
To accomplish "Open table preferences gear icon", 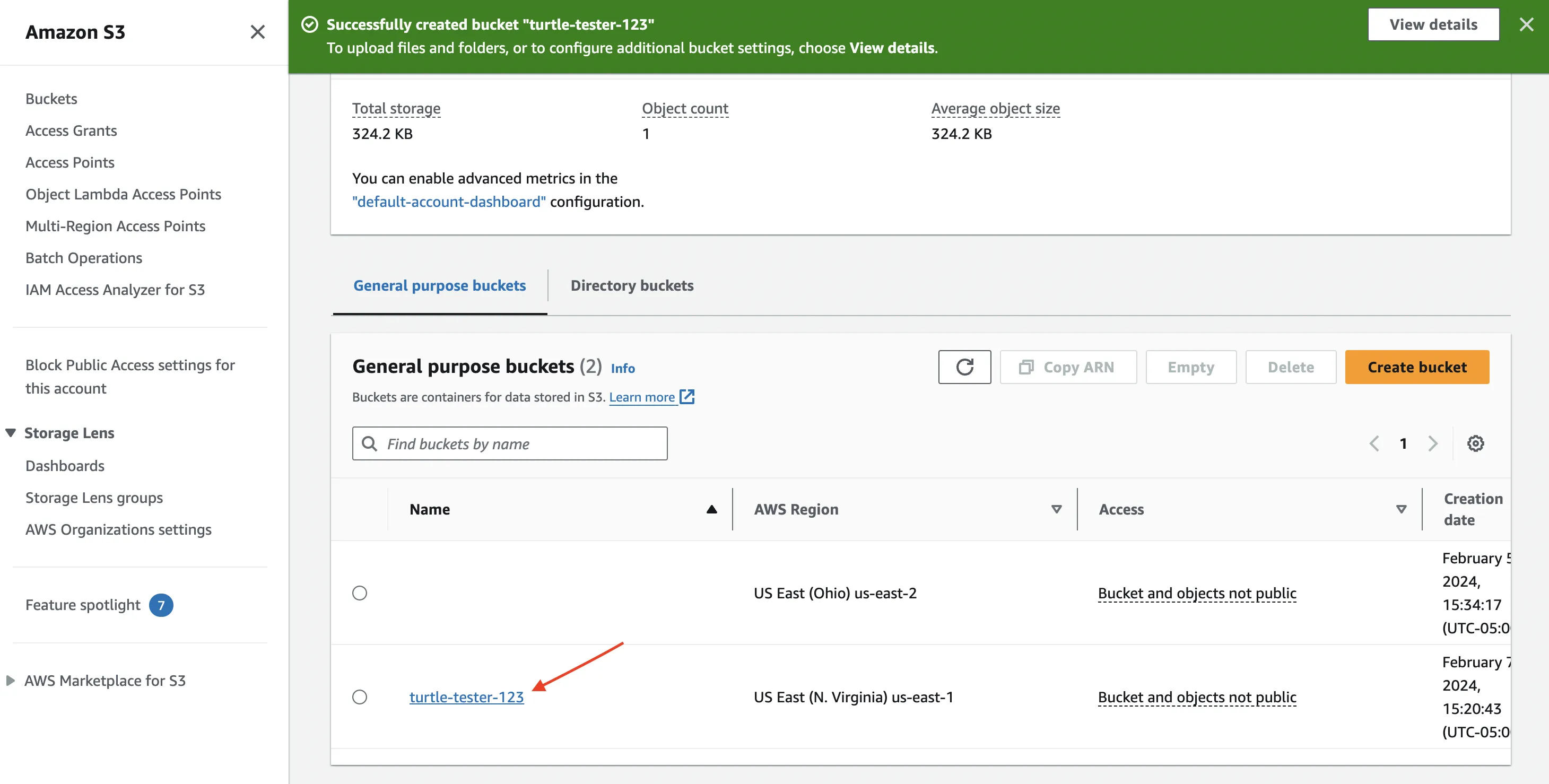I will pos(1475,443).
